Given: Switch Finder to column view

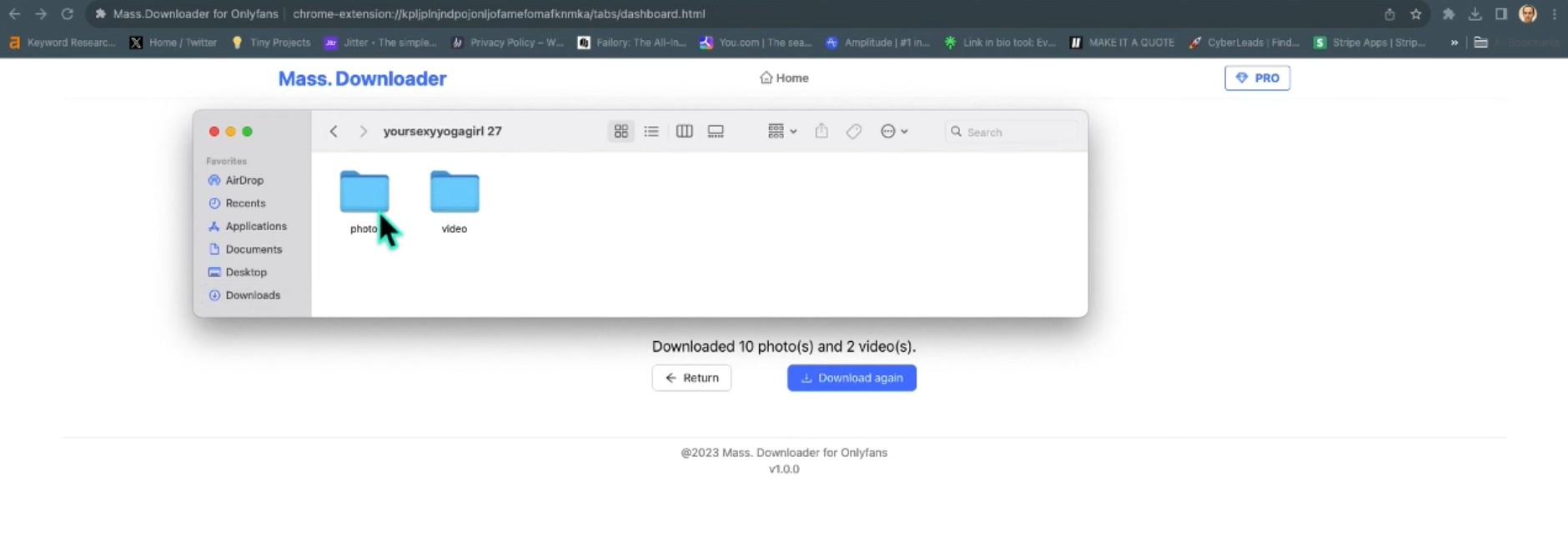Looking at the screenshot, I should tap(684, 131).
